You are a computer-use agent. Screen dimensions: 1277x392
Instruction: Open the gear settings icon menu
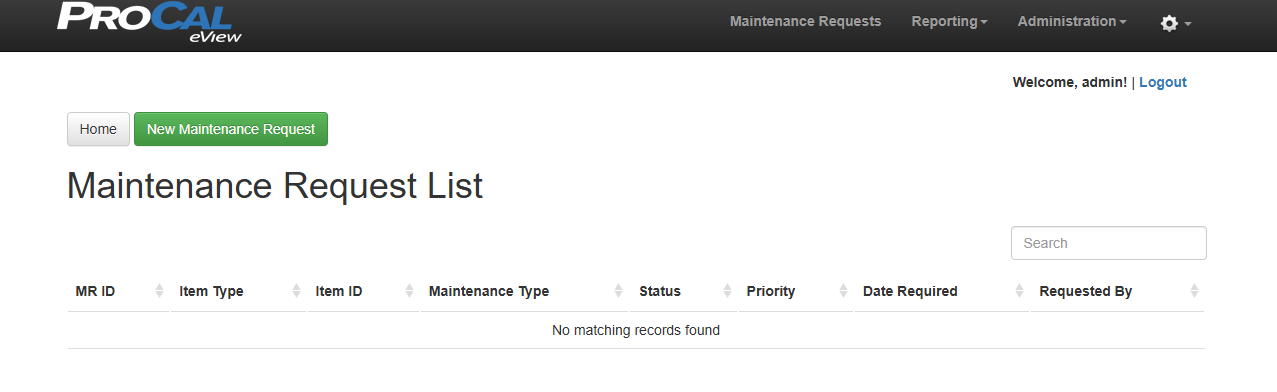pos(1169,22)
